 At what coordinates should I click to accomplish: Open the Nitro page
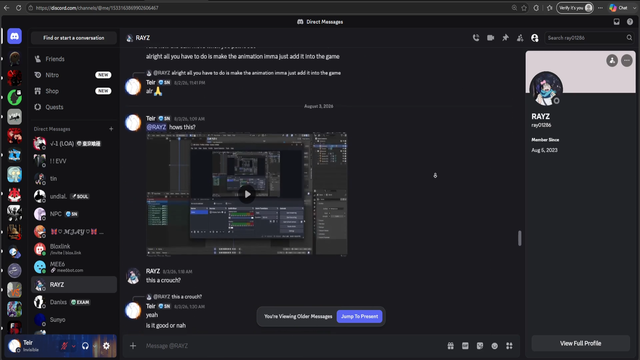(74, 75)
